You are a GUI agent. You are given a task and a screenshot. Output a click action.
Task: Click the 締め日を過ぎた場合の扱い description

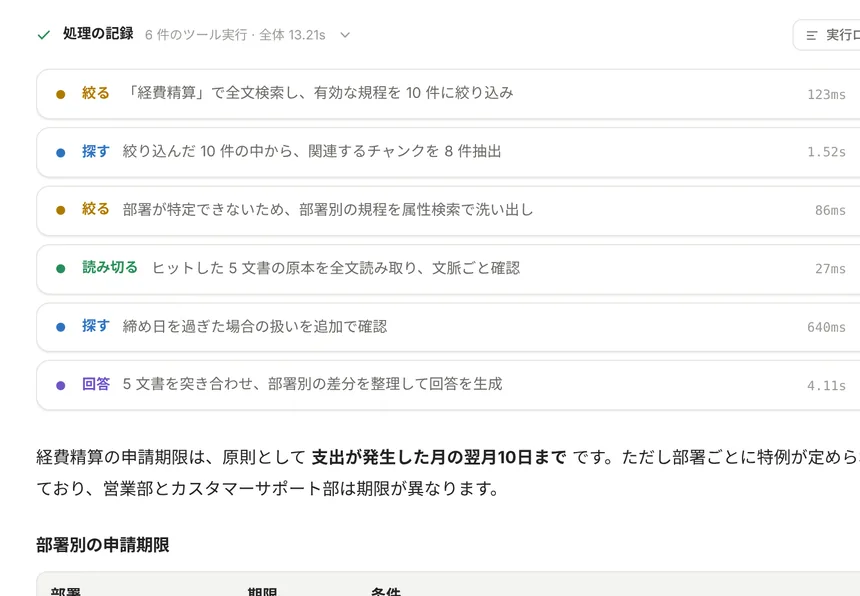pyautogui.click(x=255, y=327)
